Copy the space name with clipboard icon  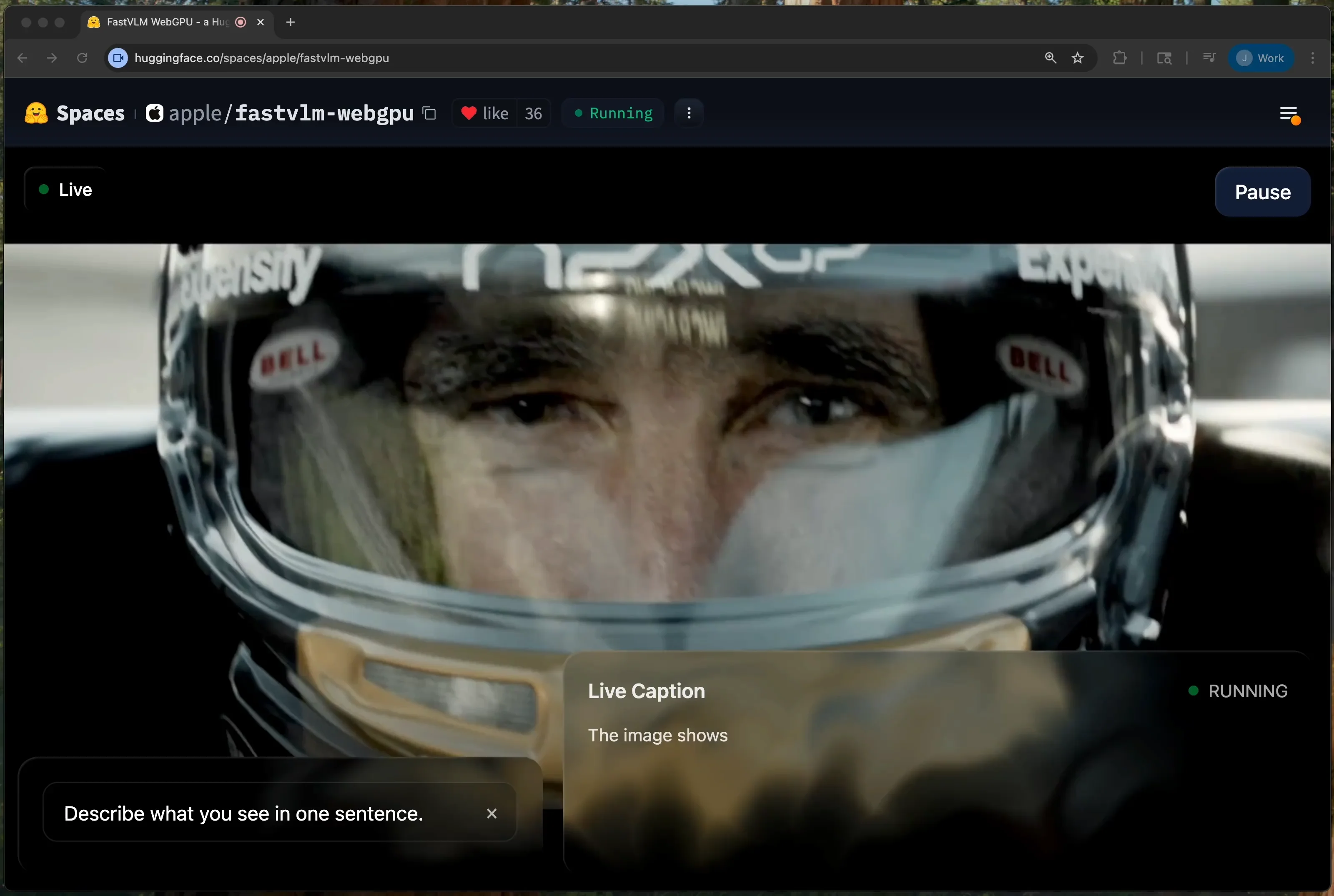tap(429, 113)
